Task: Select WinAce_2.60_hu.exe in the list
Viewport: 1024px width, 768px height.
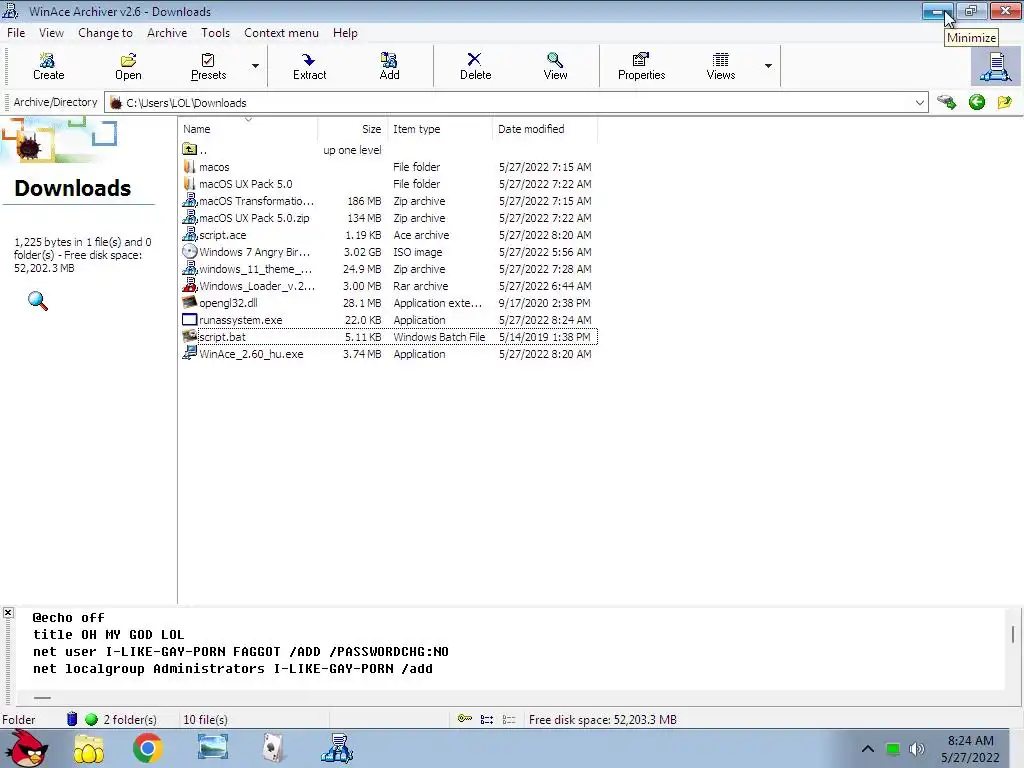Action: click(389, 354)
